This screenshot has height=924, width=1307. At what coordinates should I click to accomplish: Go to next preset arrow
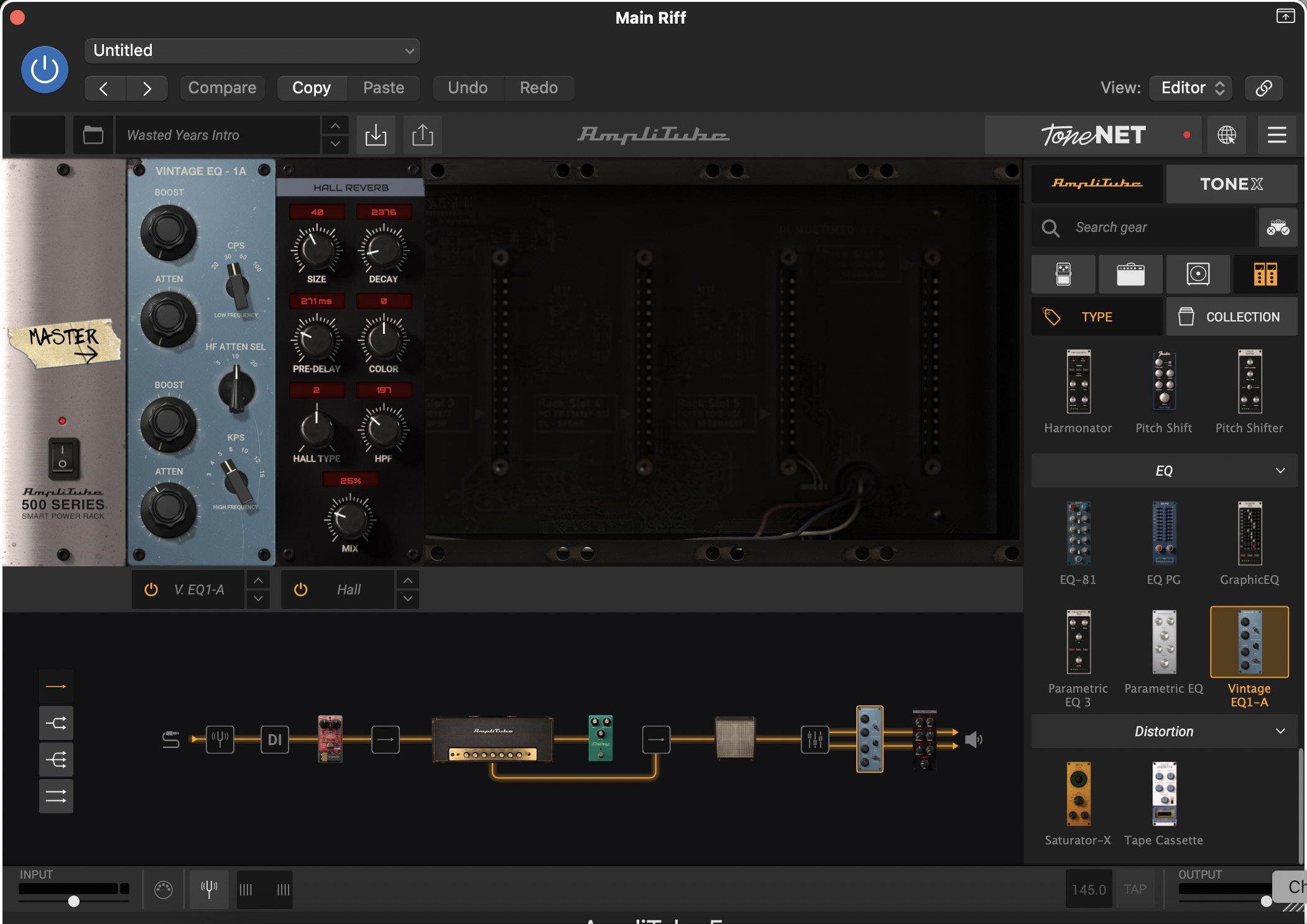tap(147, 88)
